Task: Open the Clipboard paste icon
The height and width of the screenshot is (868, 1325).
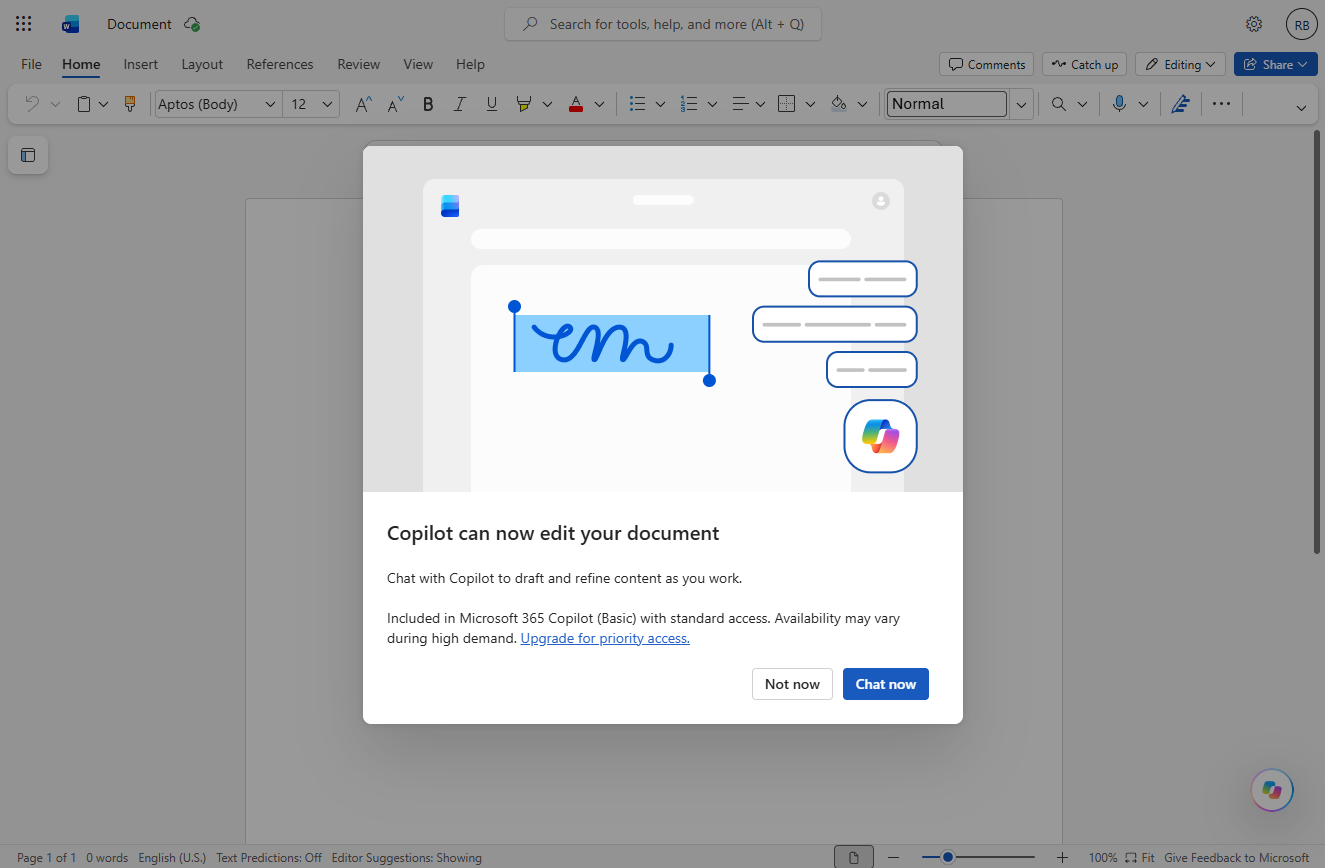Action: pyautogui.click(x=84, y=104)
